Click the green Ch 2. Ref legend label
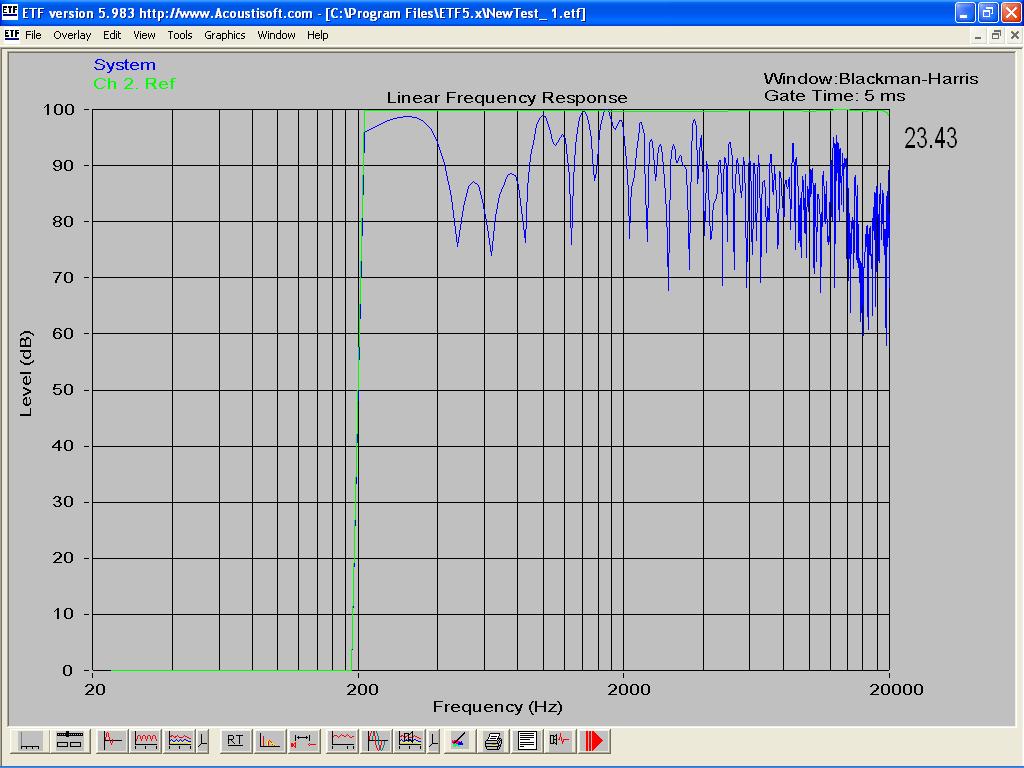Image resolution: width=1024 pixels, height=768 pixels. [x=134, y=84]
